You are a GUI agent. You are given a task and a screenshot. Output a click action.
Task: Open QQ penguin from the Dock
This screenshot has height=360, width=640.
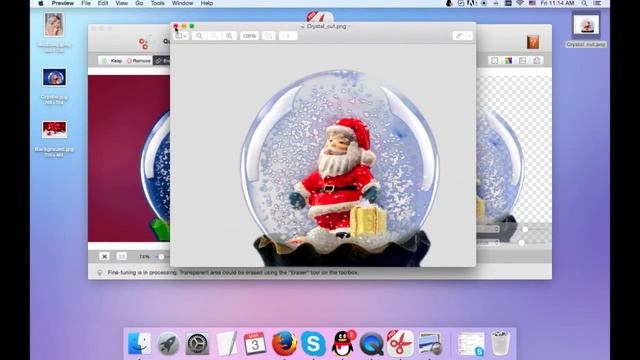pyautogui.click(x=343, y=343)
